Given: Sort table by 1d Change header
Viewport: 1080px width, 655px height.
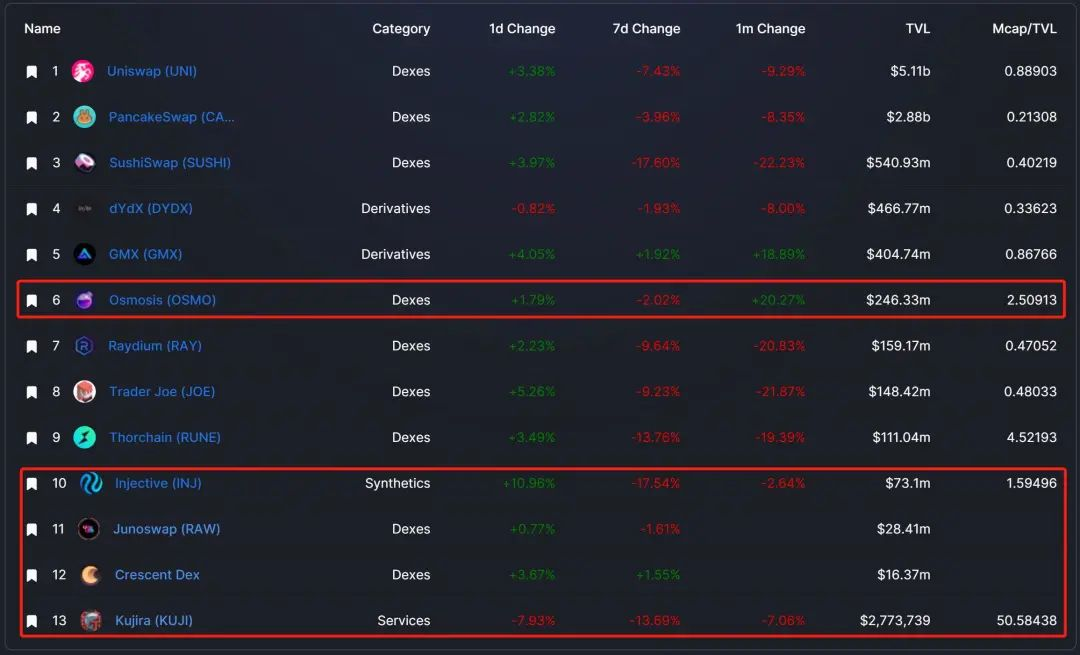Looking at the screenshot, I should click(522, 29).
